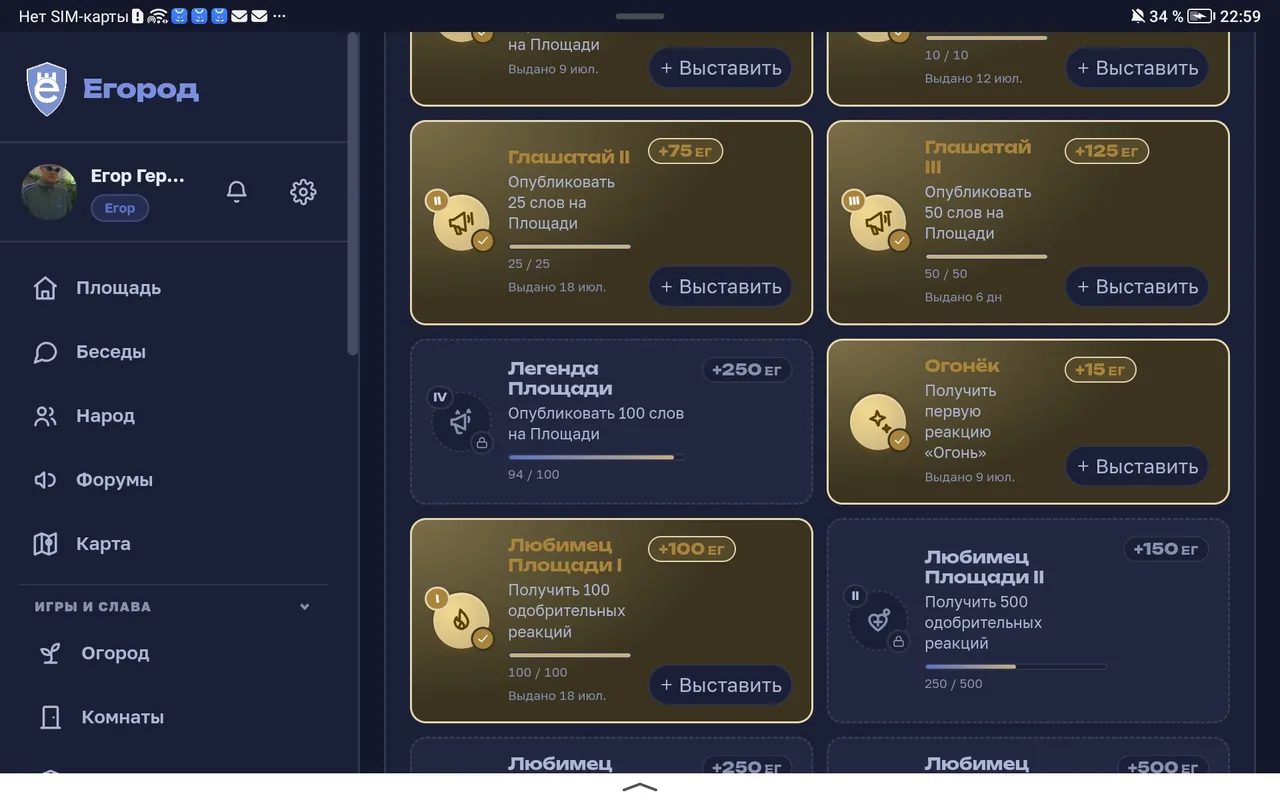Open notifications bell icon
Viewport: 1280px width, 800px height.
(x=237, y=191)
